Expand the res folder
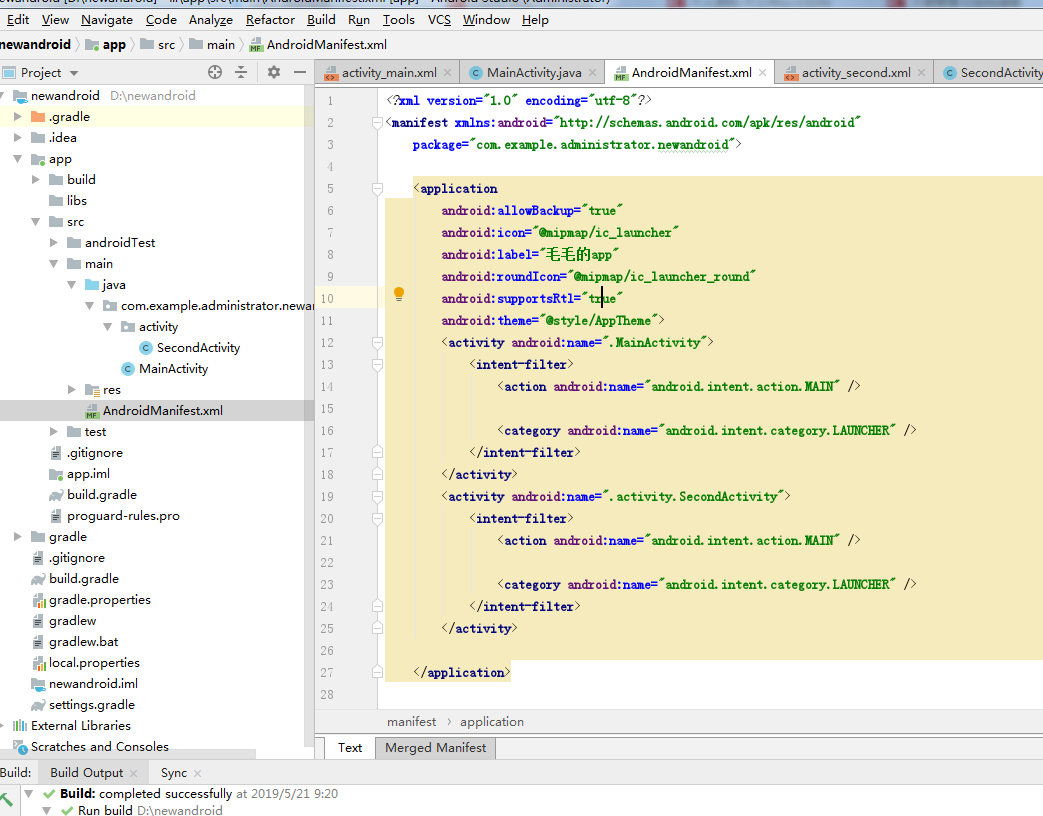Screen dimensions: 1043x816 [x=73, y=390]
